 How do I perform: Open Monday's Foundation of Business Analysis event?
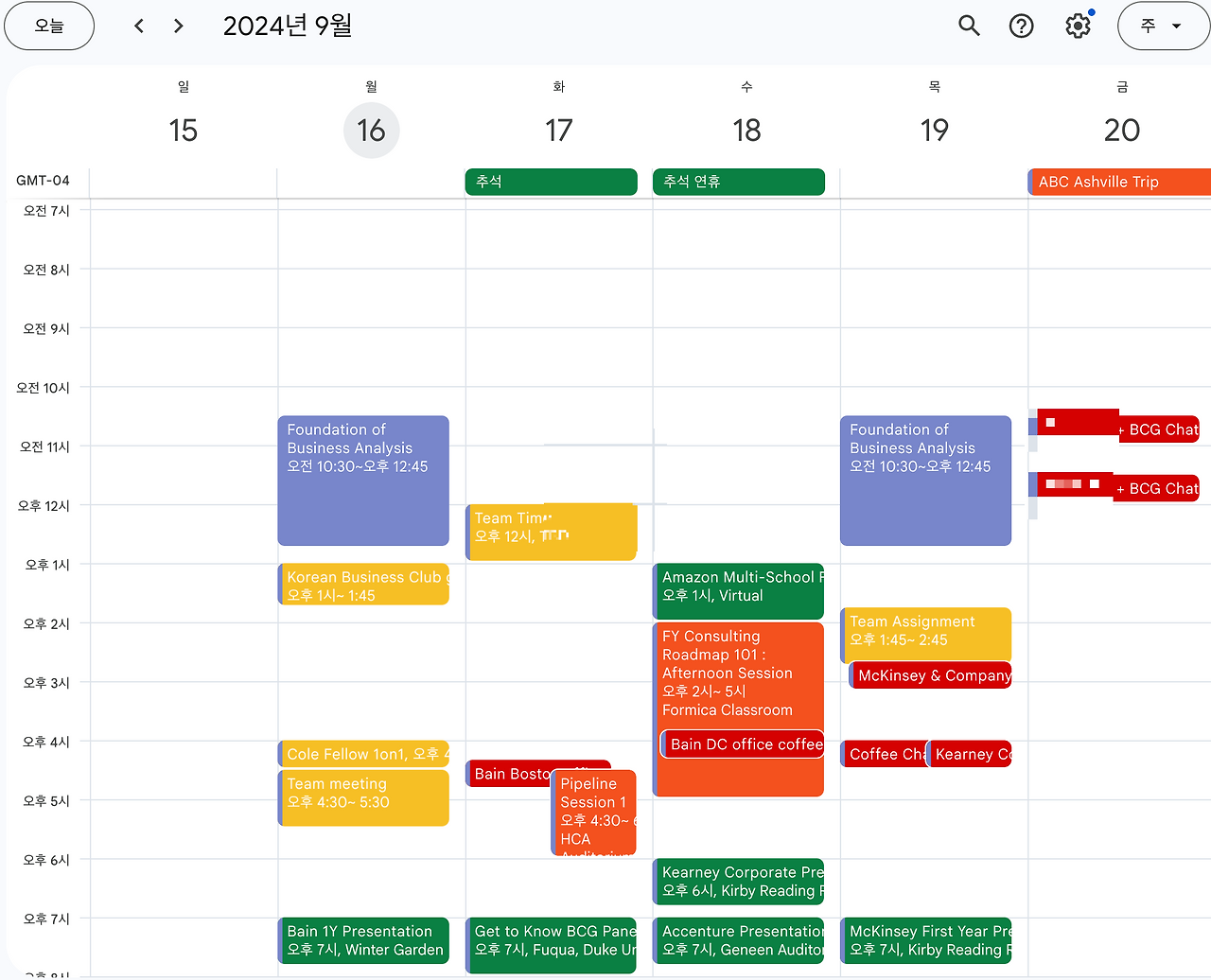click(x=362, y=478)
